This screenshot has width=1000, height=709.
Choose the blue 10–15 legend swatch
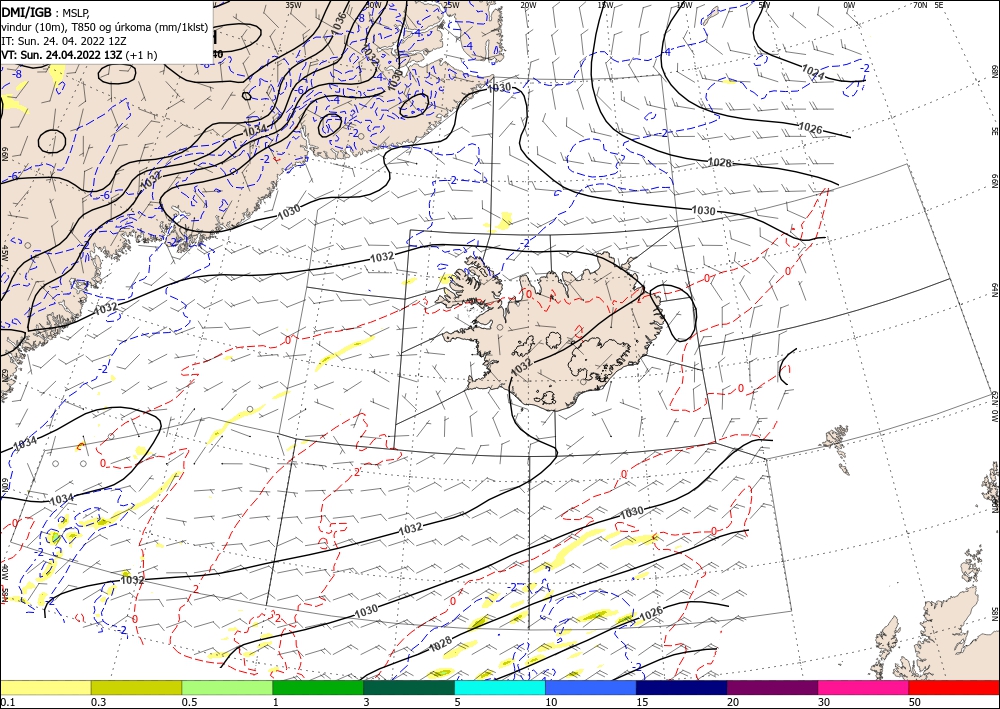(x=591, y=687)
